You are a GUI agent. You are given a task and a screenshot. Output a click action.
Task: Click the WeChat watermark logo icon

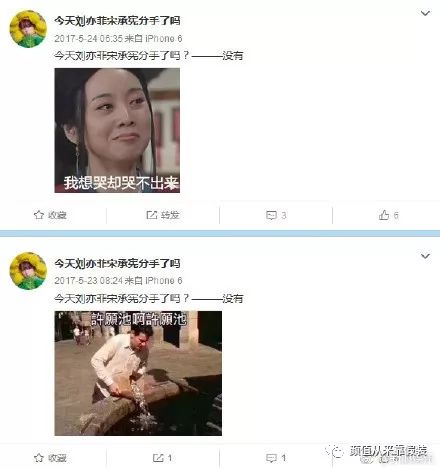[335, 451]
